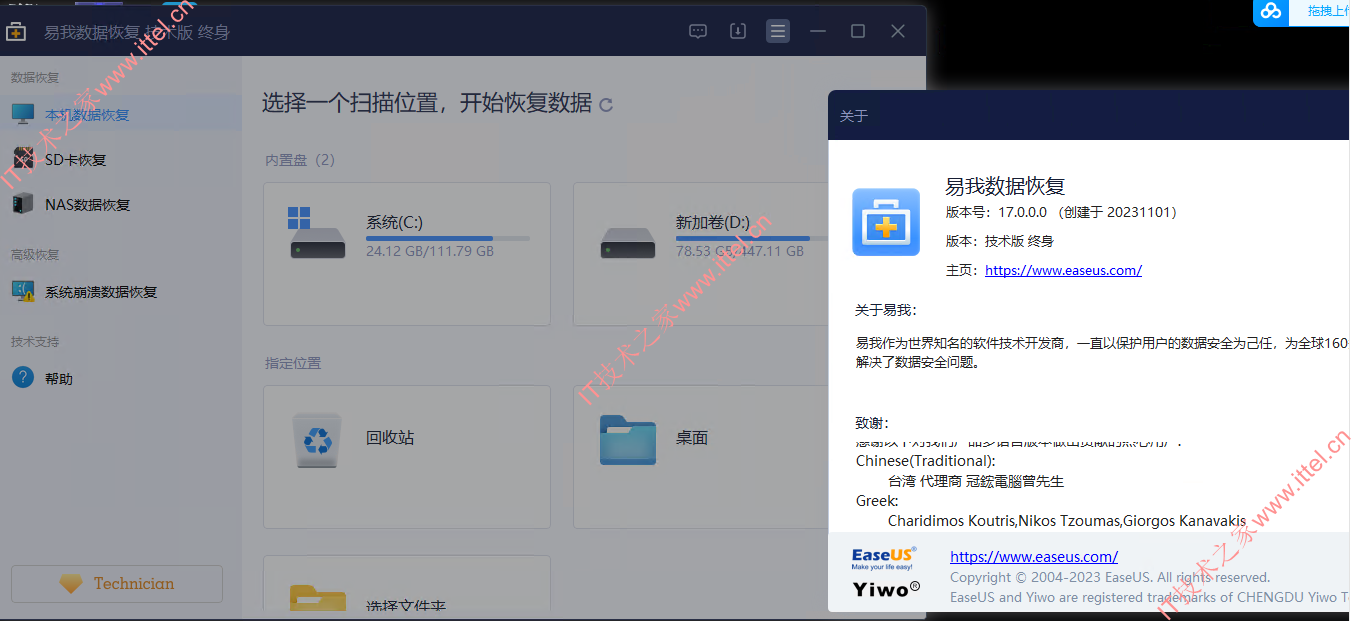Select the 回收站 location card

coord(407,457)
